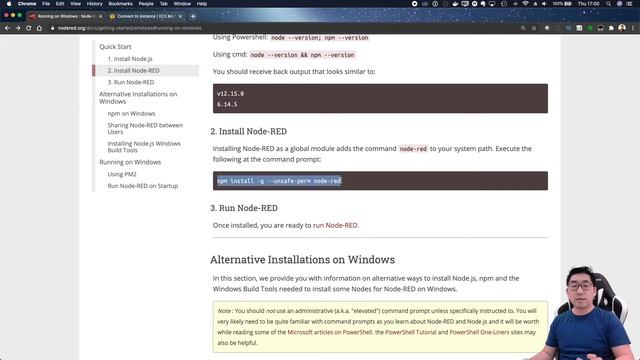Open Installing Node.js Windows Build Tools link
The width and height of the screenshot is (640, 360).
coord(144,147)
